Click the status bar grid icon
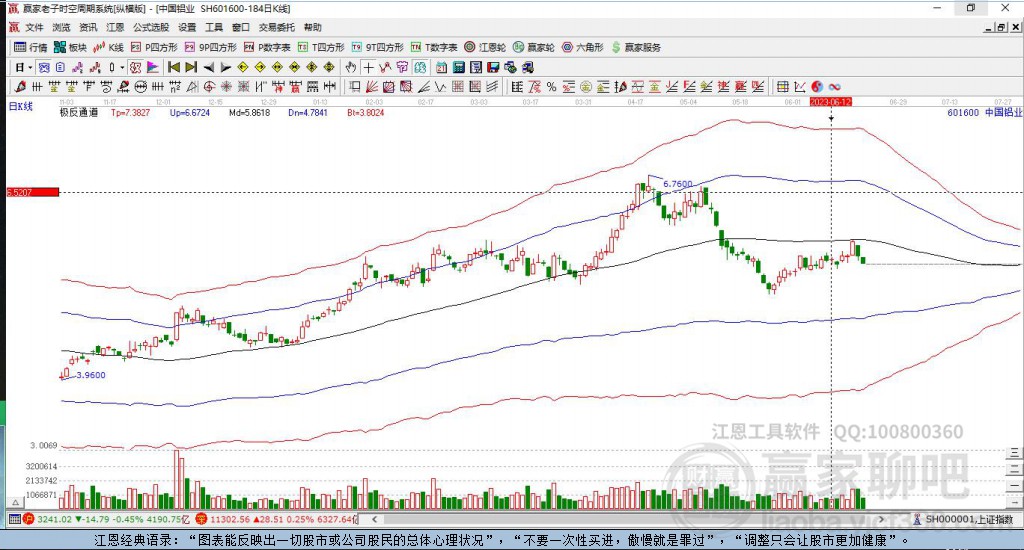The height and width of the screenshot is (550, 1024). coord(14,519)
